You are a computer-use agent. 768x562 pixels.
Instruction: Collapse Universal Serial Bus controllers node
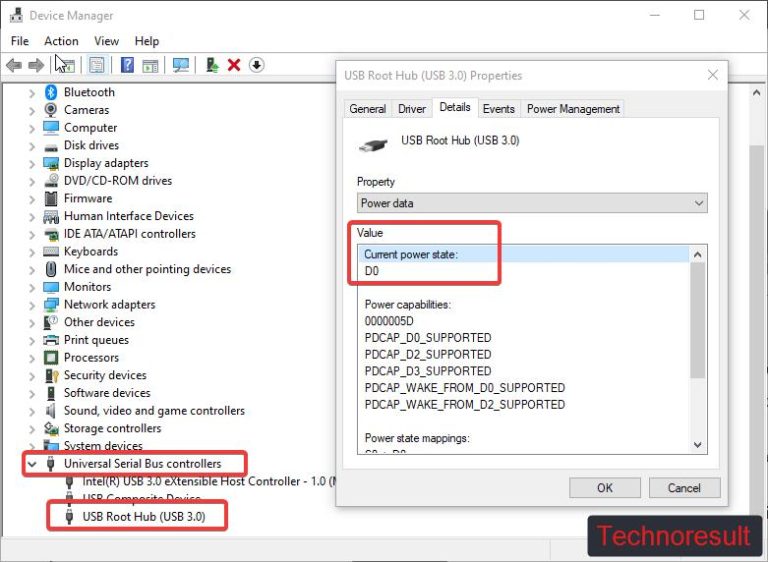point(32,464)
